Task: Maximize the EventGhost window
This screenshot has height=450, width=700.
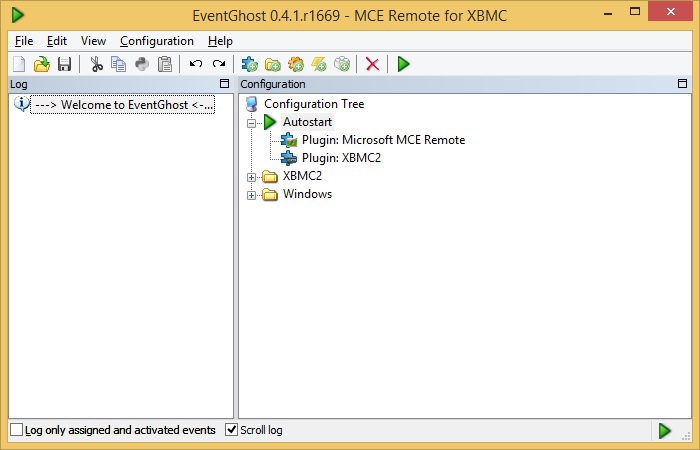Action: [x=635, y=12]
